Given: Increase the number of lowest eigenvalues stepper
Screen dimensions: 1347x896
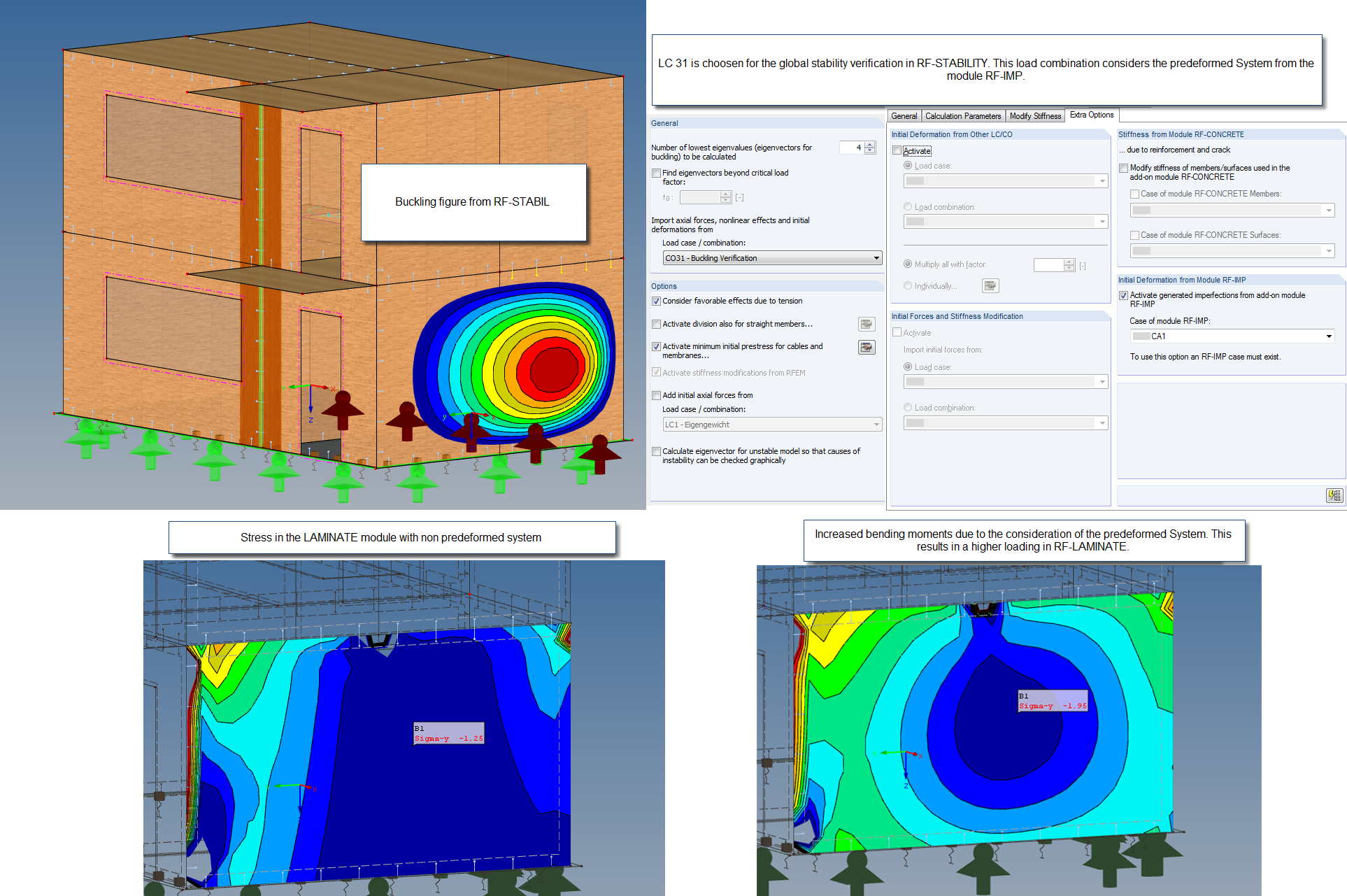Looking at the screenshot, I should (869, 144).
